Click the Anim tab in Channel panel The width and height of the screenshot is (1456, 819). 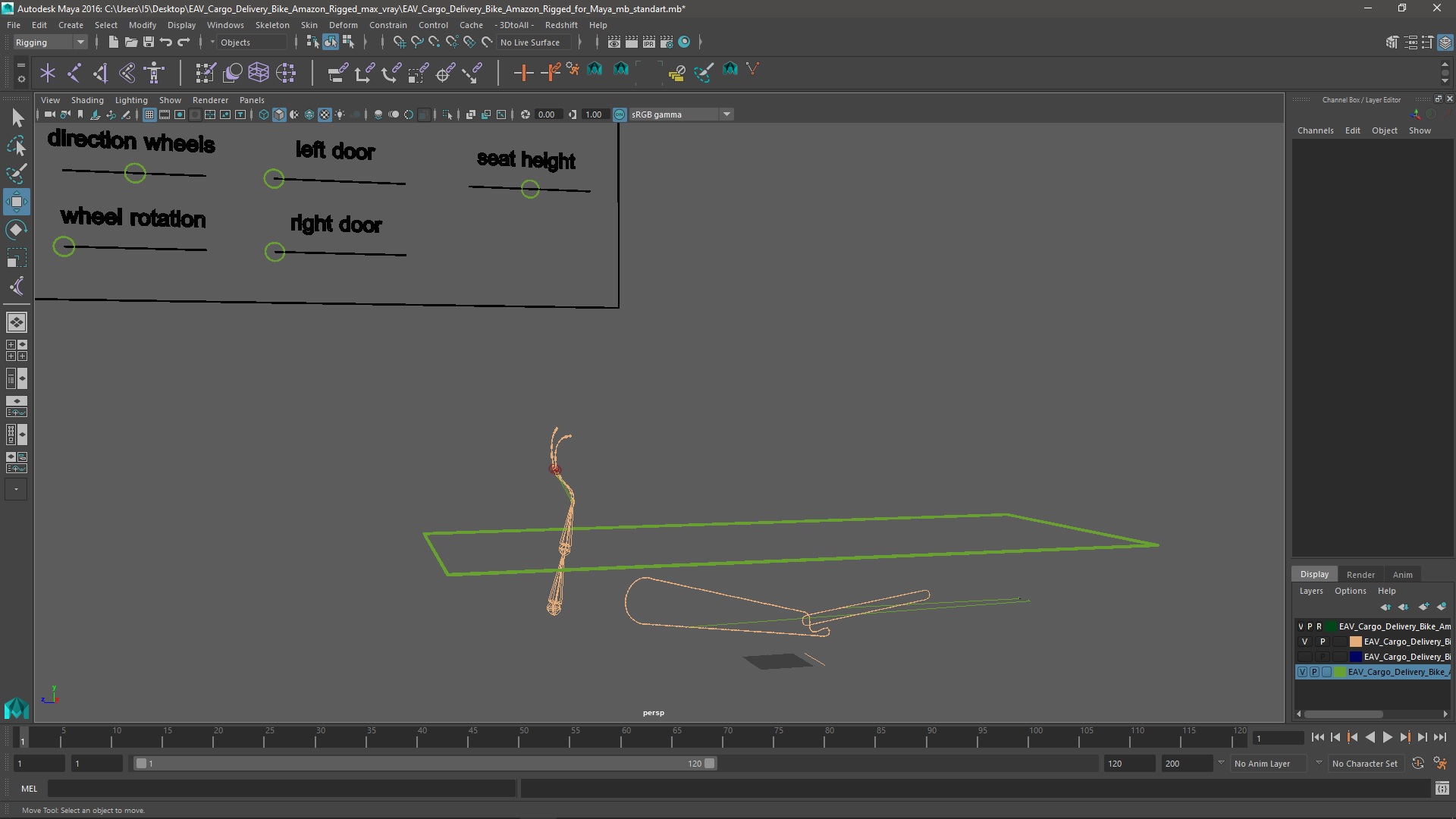(x=1402, y=573)
